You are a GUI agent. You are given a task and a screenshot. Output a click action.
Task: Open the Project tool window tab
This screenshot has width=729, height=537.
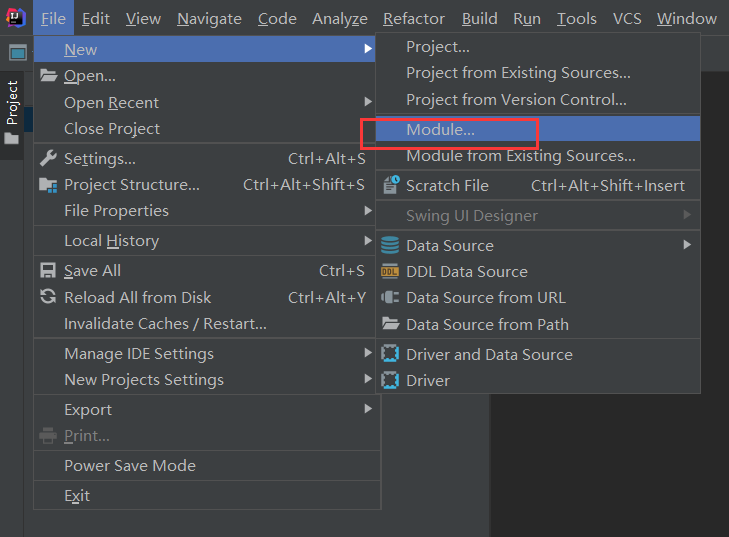click(12, 102)
